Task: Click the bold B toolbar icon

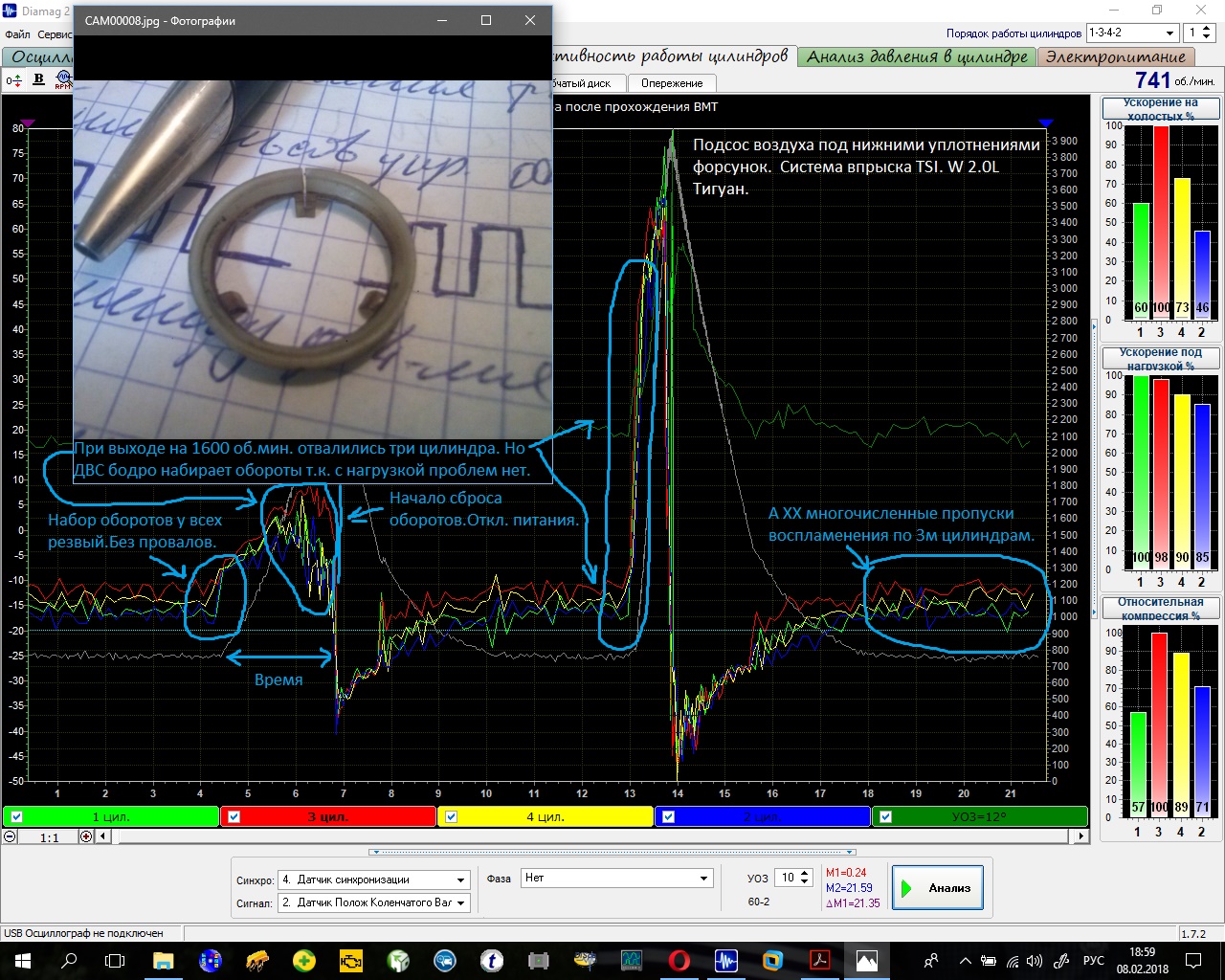Action: pos(38,79)
